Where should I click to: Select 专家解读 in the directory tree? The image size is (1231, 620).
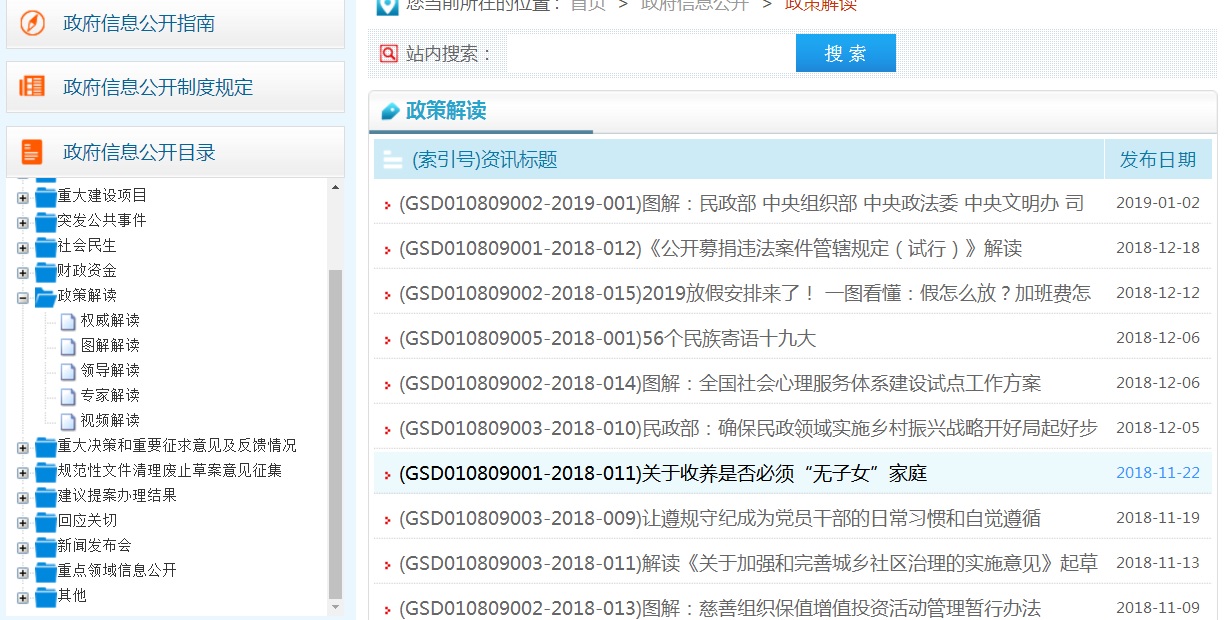(x=110, y=395)
